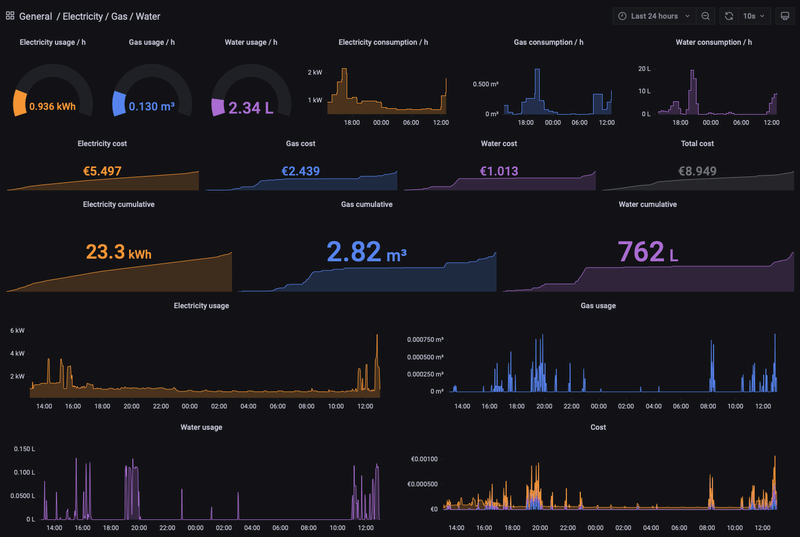Click the Electricity / Gas / Water title

(x=111, y=16)
